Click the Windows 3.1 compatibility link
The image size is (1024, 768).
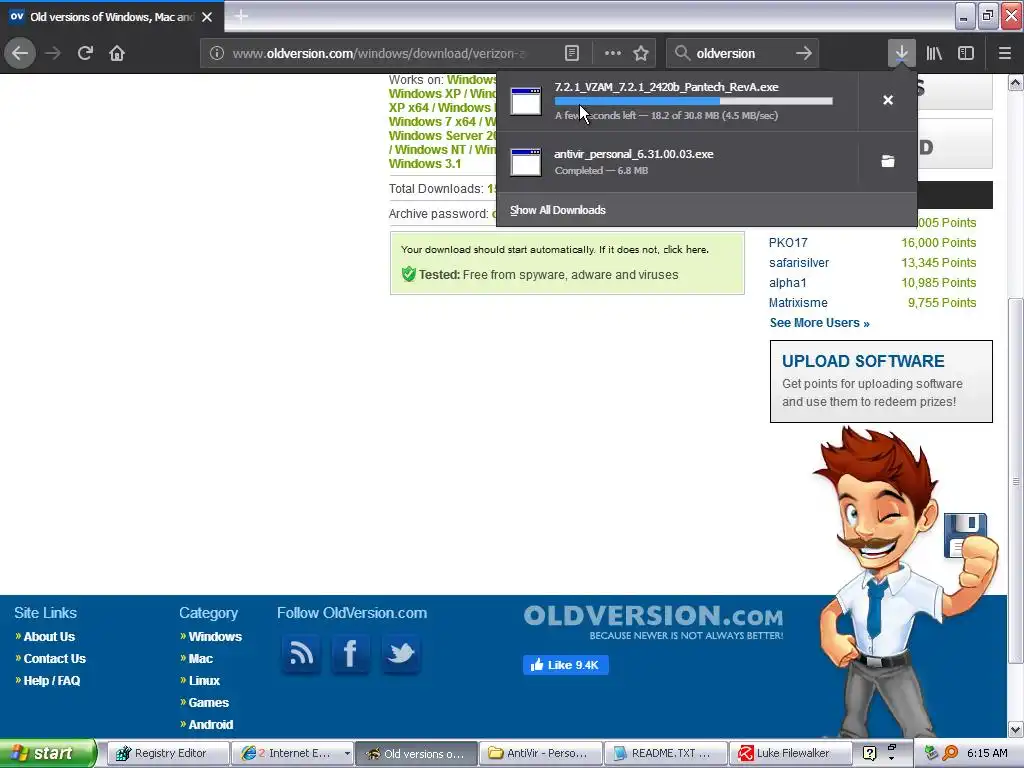pos(424,163)
